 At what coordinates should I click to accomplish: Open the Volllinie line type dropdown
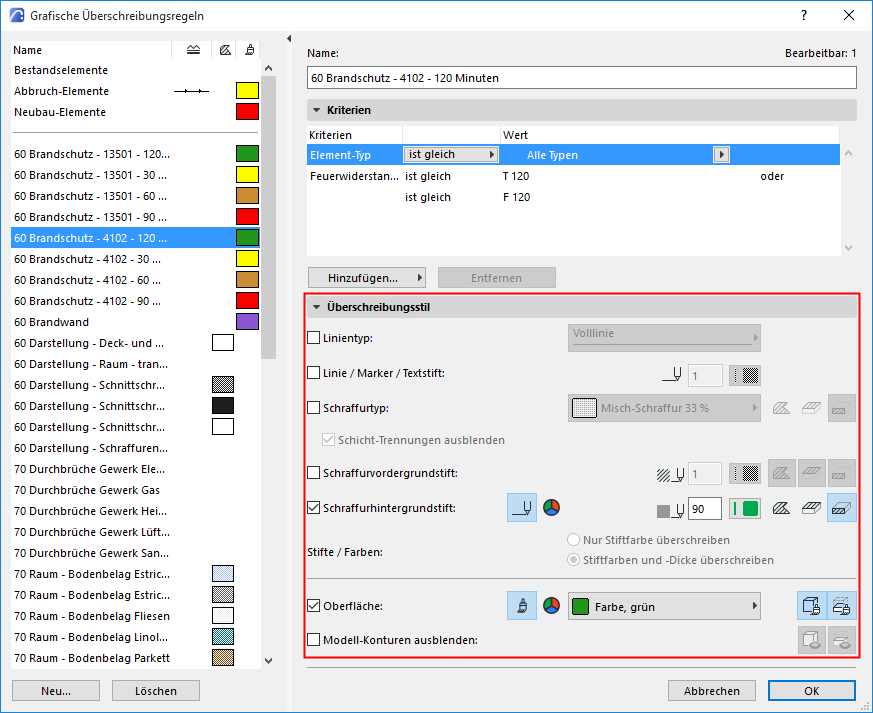664,338
